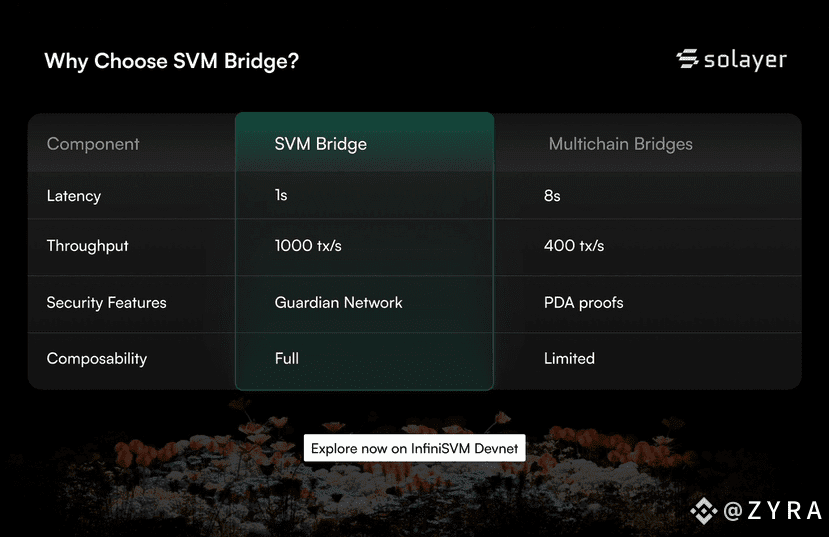
Task: Click the Limited composability cell
Action: (x=569, y=358)
